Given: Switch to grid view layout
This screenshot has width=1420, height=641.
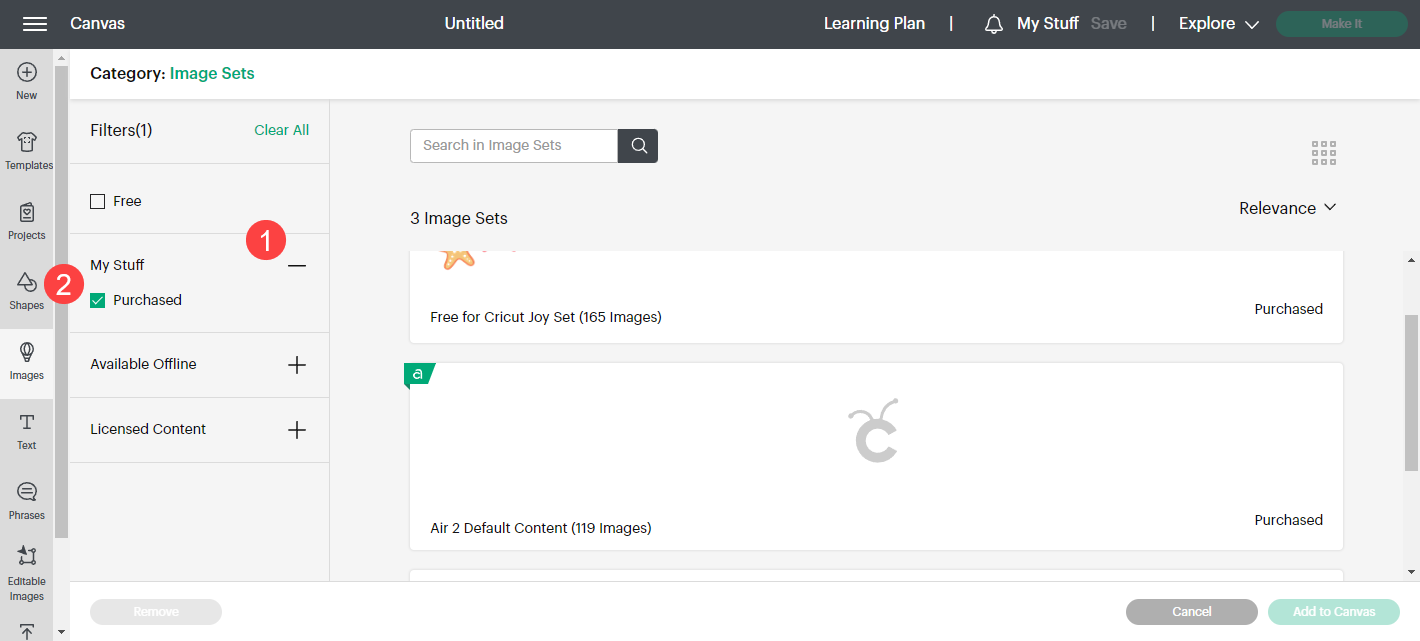Looking at the screenshot, I should click(1324, 153).
